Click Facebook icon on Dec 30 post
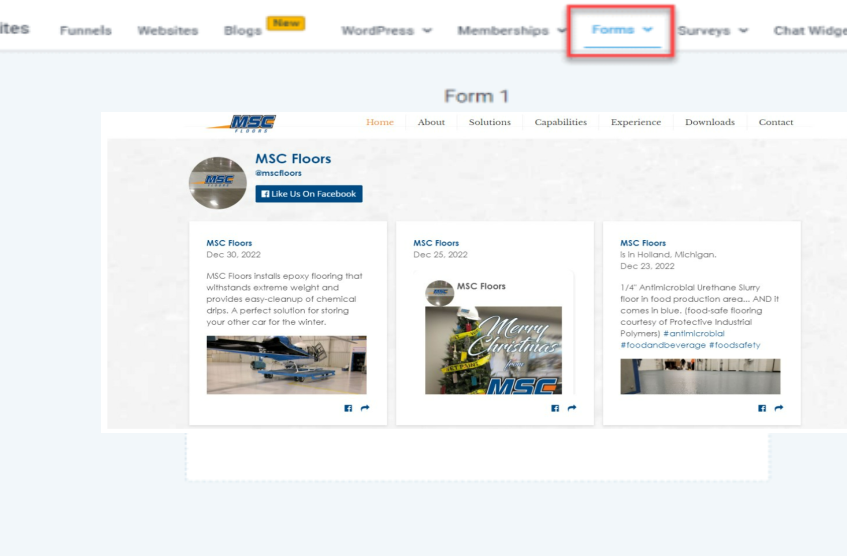The height and width of the screenshot is (556, 847). (x=348, y=408)
